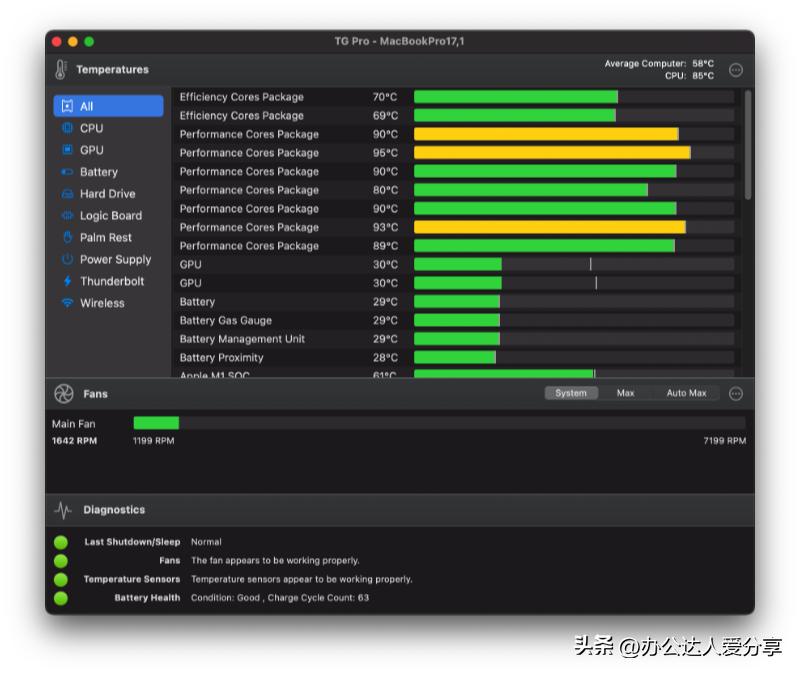Open the Hard Drive category icon

pyautogui.click(x=67, y=194)
